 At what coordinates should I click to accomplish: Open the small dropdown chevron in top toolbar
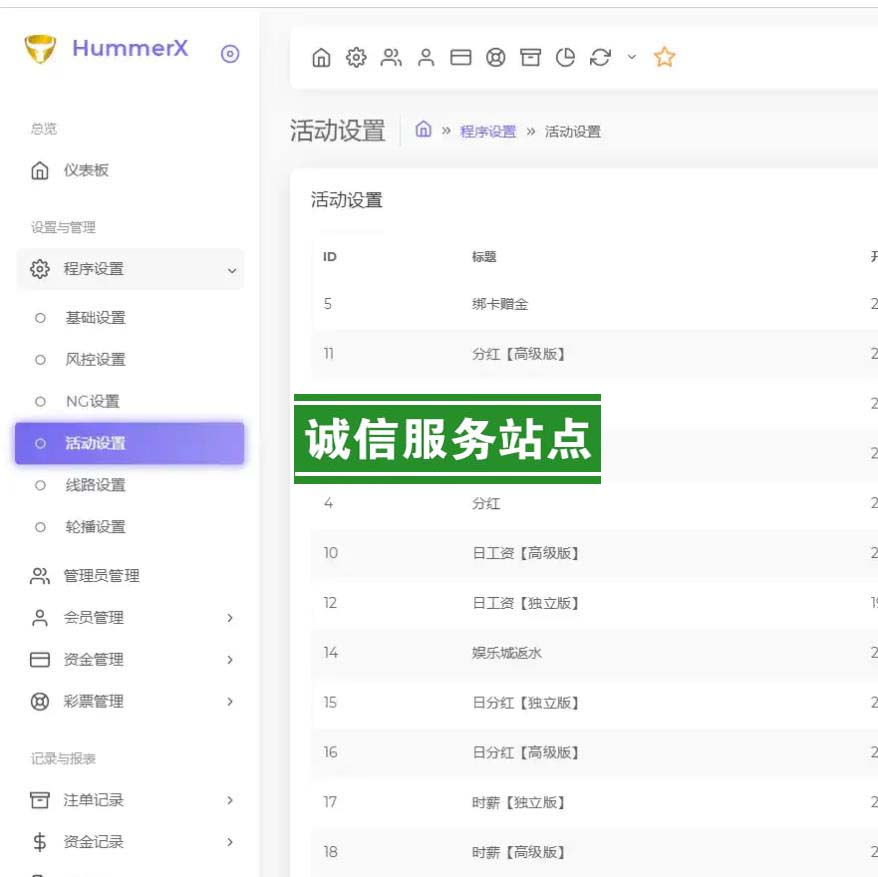(631, 57)
